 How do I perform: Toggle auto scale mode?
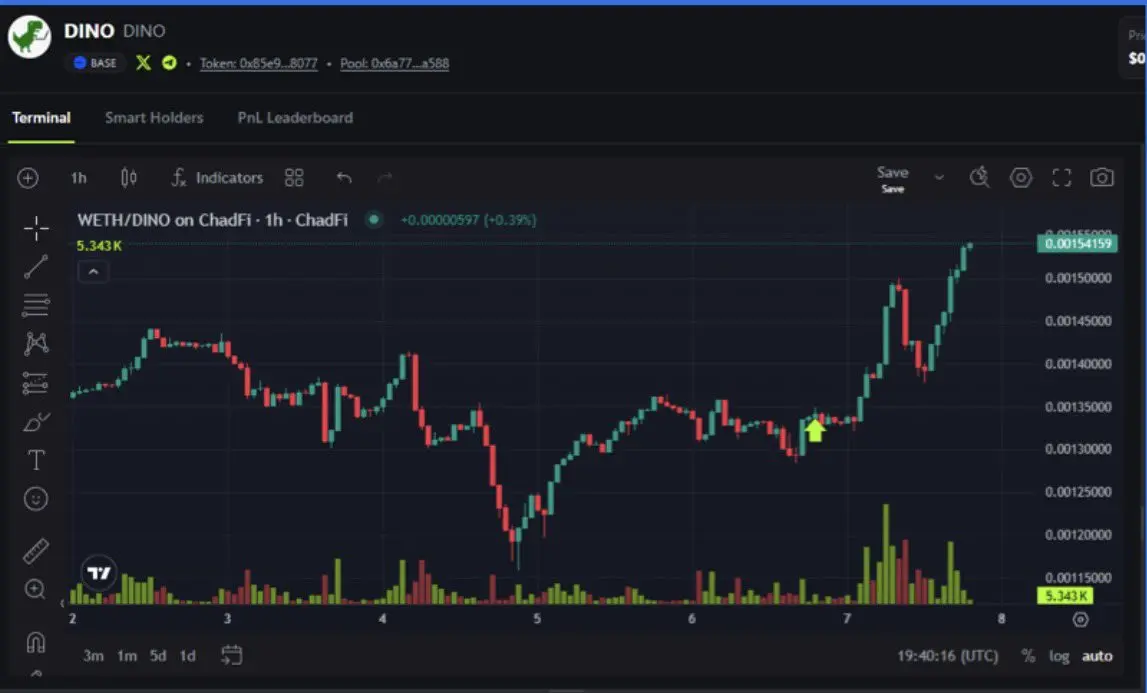point(1097,656)
